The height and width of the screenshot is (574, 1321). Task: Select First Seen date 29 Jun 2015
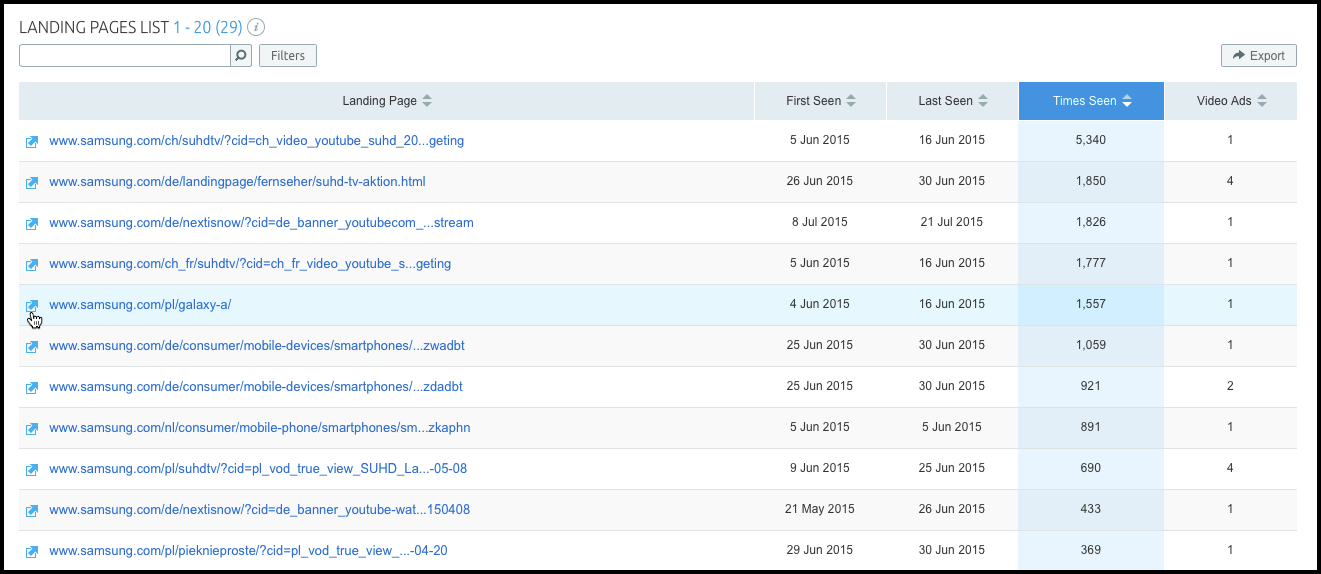tap(820, 550)
